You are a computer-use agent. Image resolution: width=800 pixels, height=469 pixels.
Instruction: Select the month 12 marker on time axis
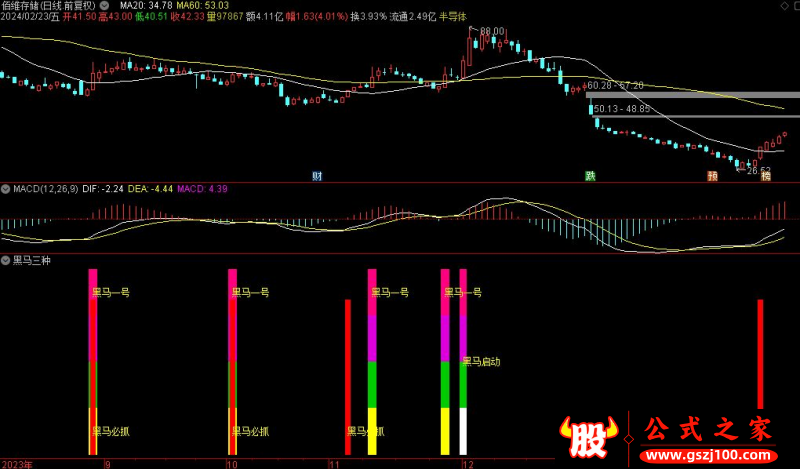(466, 464)
